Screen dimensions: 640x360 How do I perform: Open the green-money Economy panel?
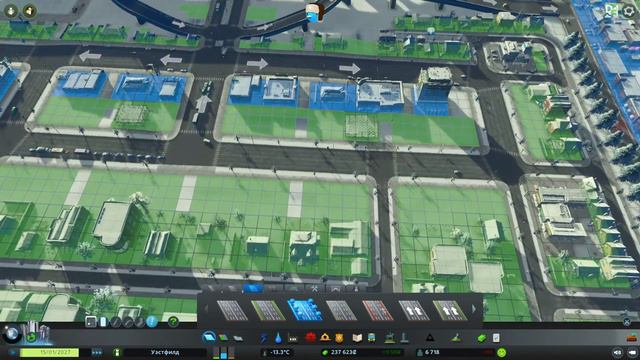coord(482,338)
